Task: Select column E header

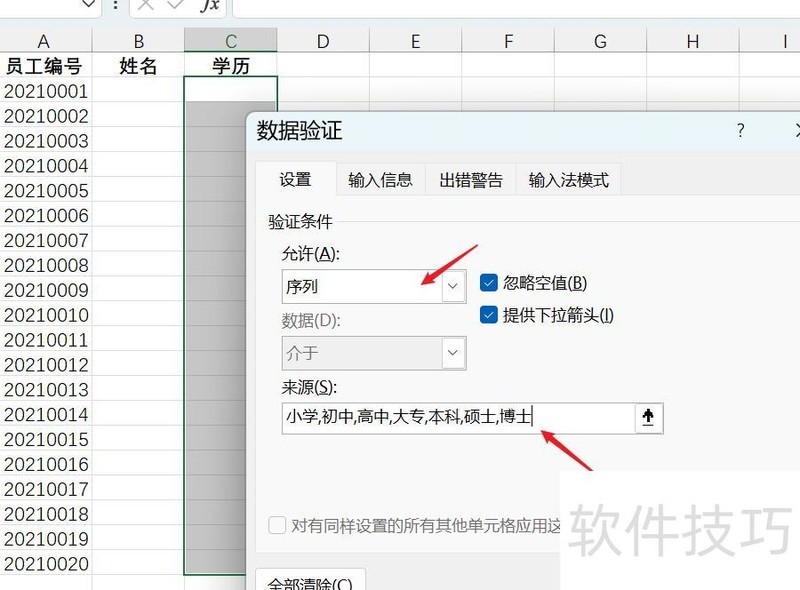Action: click(415, 41)
